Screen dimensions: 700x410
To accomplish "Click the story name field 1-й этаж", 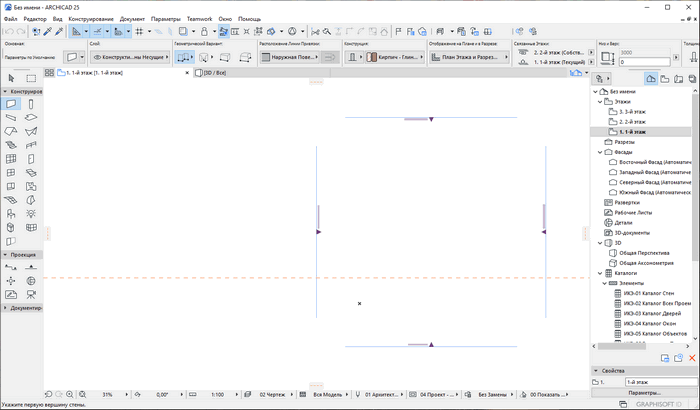I will point(655,383).
